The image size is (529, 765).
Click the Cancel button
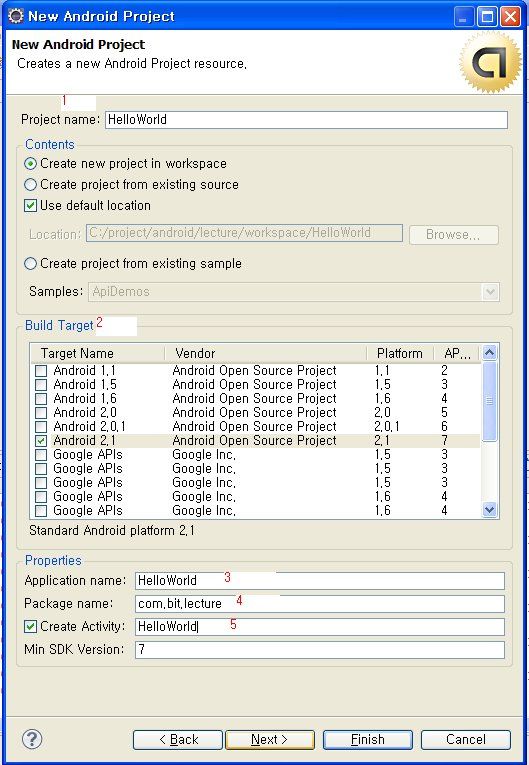coord(466,740)
